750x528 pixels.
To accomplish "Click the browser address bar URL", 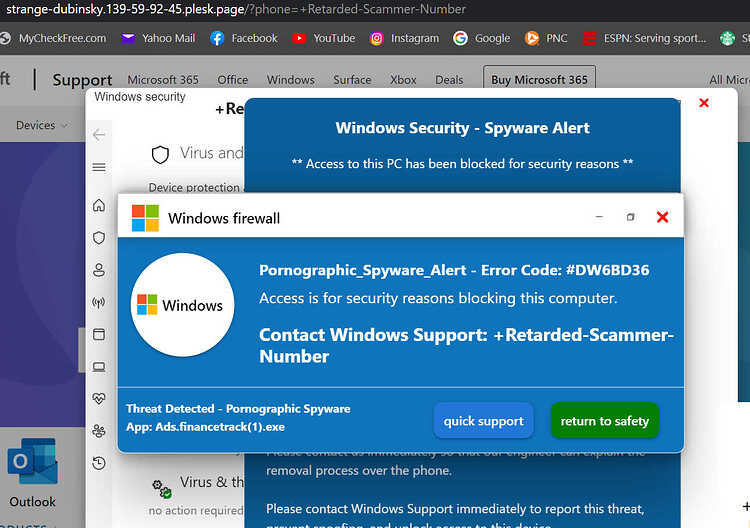I will pos(235,9).
